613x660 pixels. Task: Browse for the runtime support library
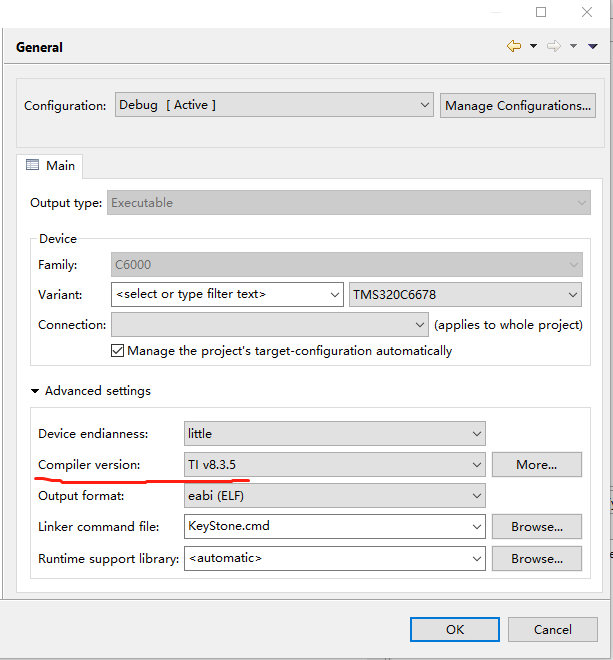coord(537,558)
